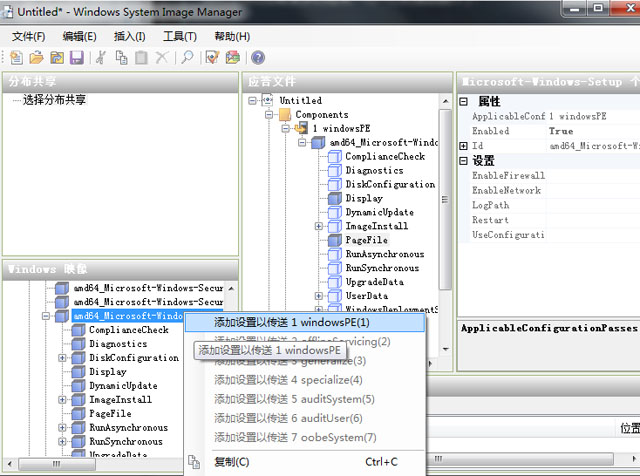Open the 文件(F) menu
Image resolution: width=640 pixels, height=476 pixels.
pos(29,37)
